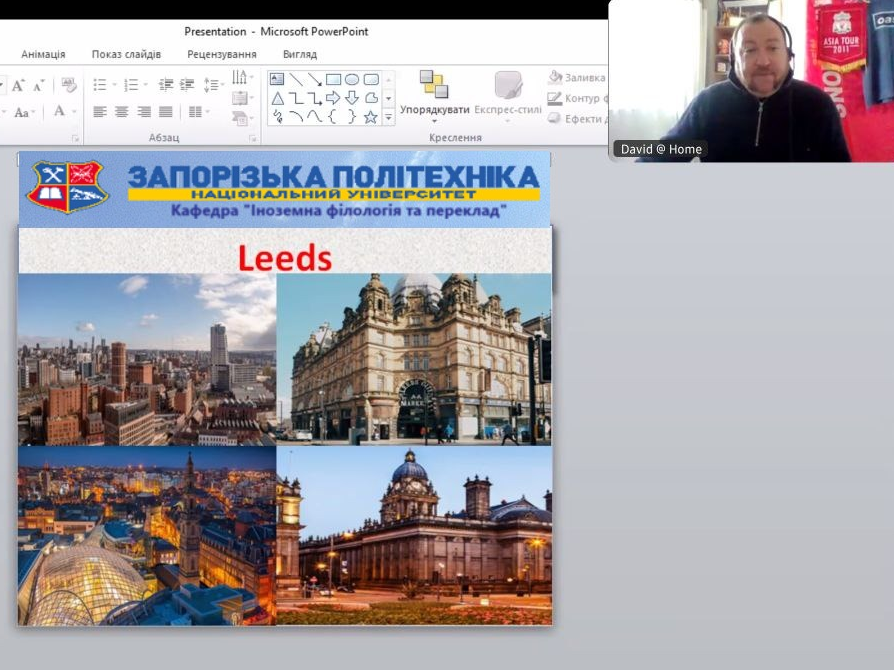This screenshot has height=670, width=894.
Task: Click the Leeds slide title text
Action: 284,258
